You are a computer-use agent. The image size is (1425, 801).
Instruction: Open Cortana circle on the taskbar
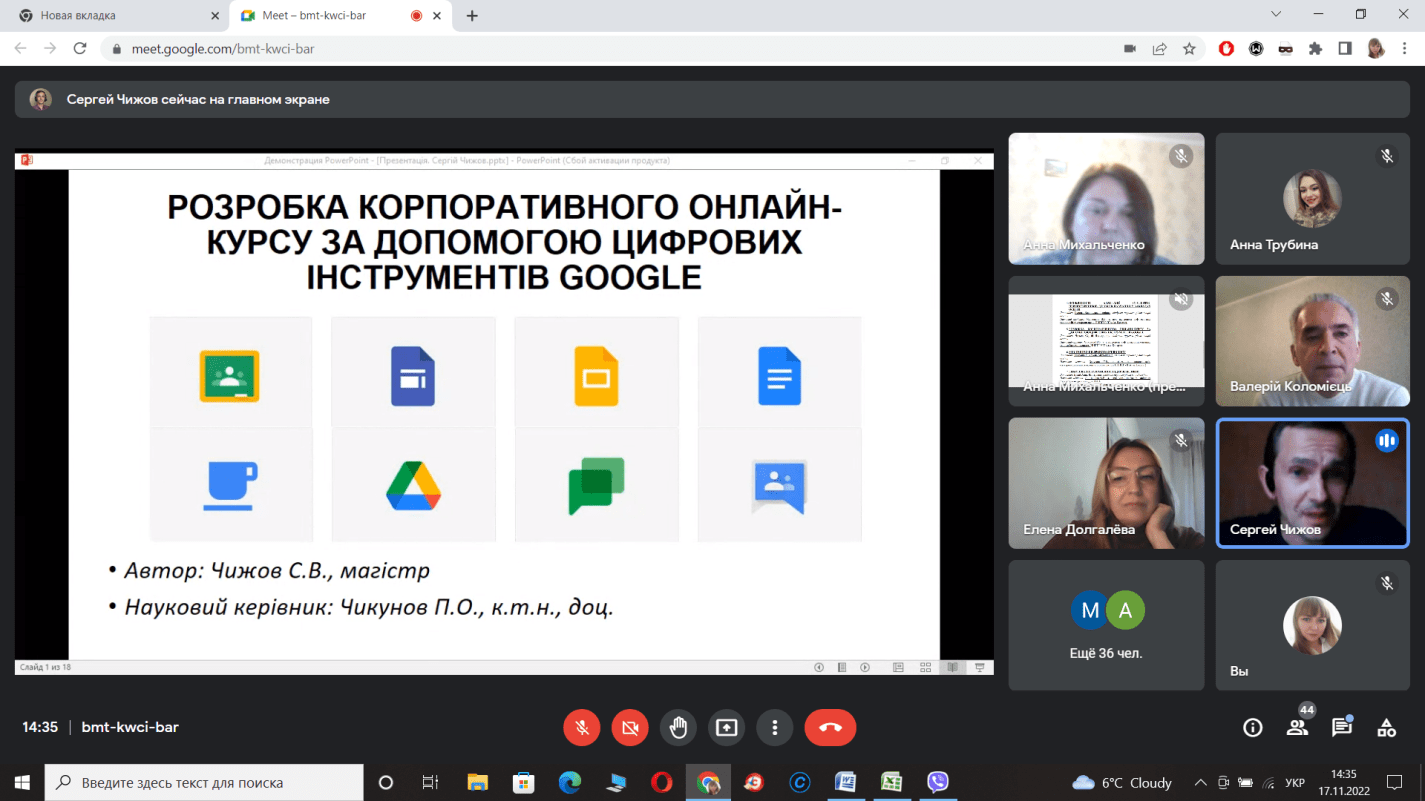point(386,783)
